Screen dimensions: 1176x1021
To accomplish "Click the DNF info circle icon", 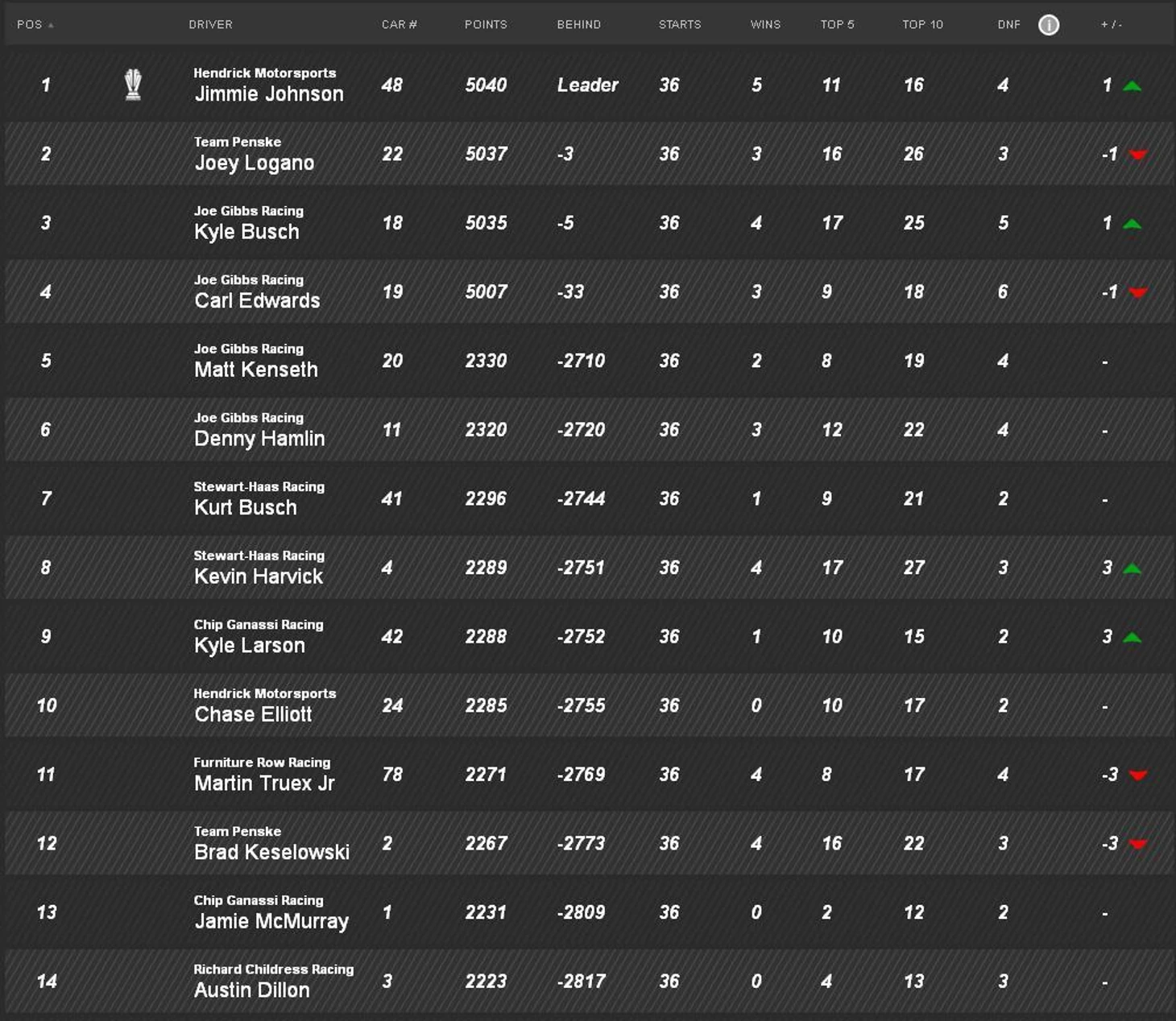I will tap(1048, 25).
